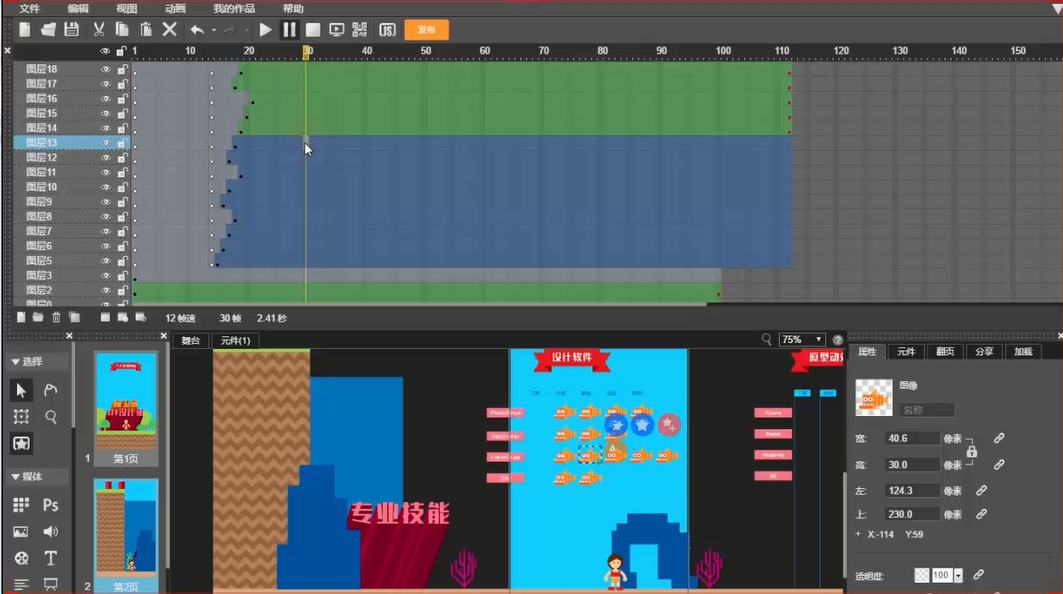Toggle visibility of 图层7
This screenshot has width=1063, height=594.
(105, 231)
